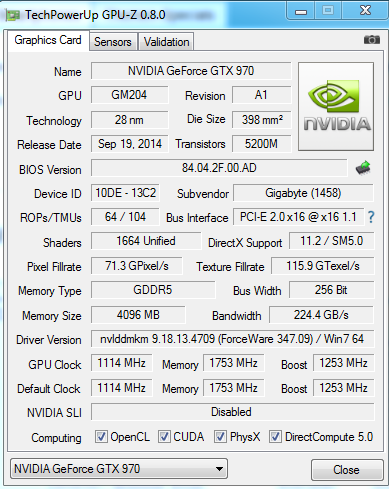Click the Memory value in Default Clock row
This screenshot has width=389, height=489.
(x=233, y=388)
